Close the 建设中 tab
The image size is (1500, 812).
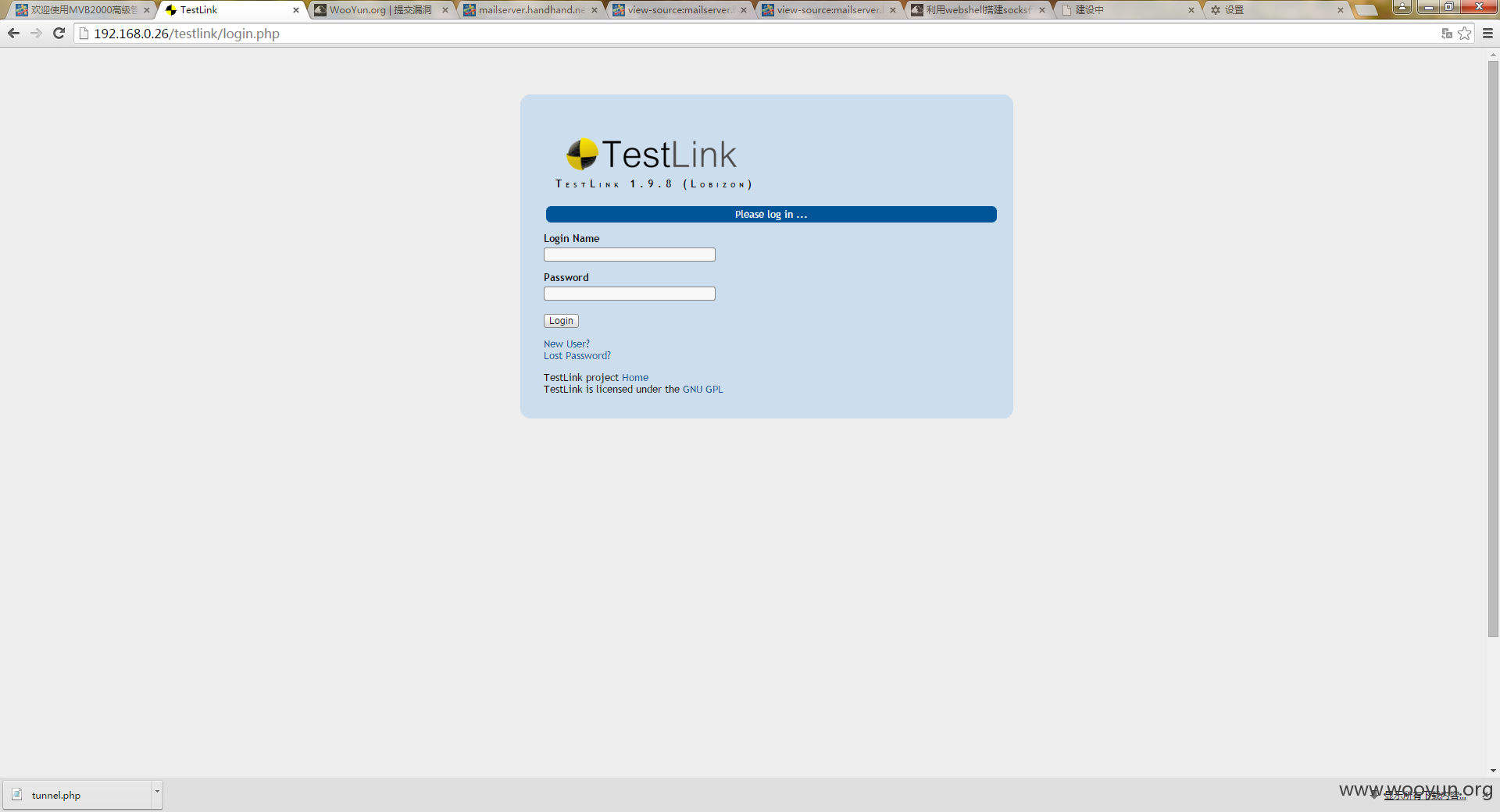[x=1191, y=10]
